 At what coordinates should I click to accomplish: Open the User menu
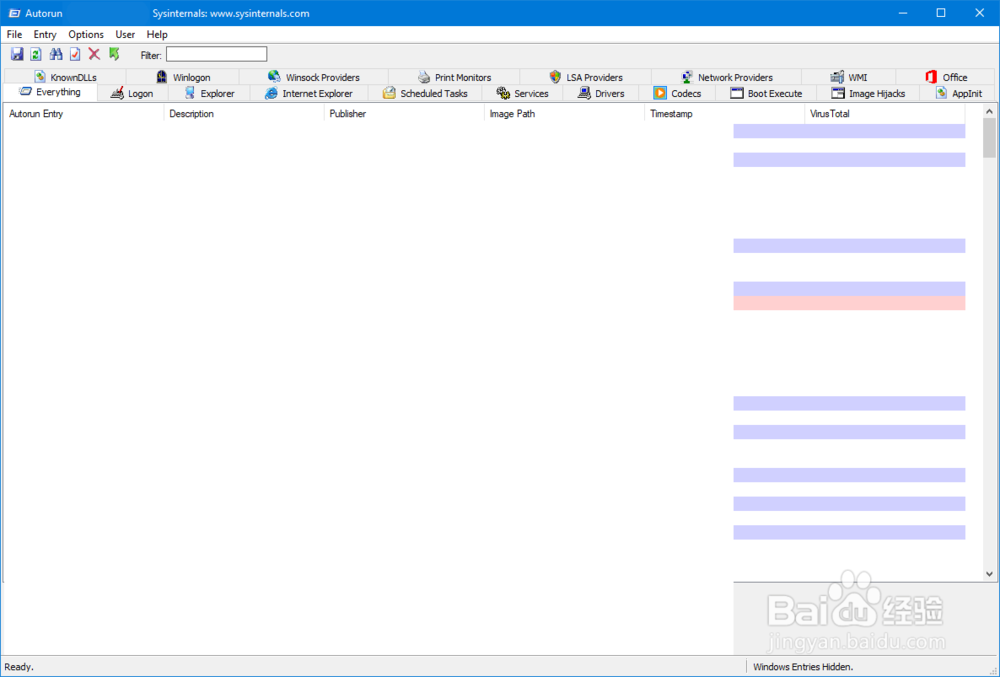pyautogui.click(x=125, y=34)
